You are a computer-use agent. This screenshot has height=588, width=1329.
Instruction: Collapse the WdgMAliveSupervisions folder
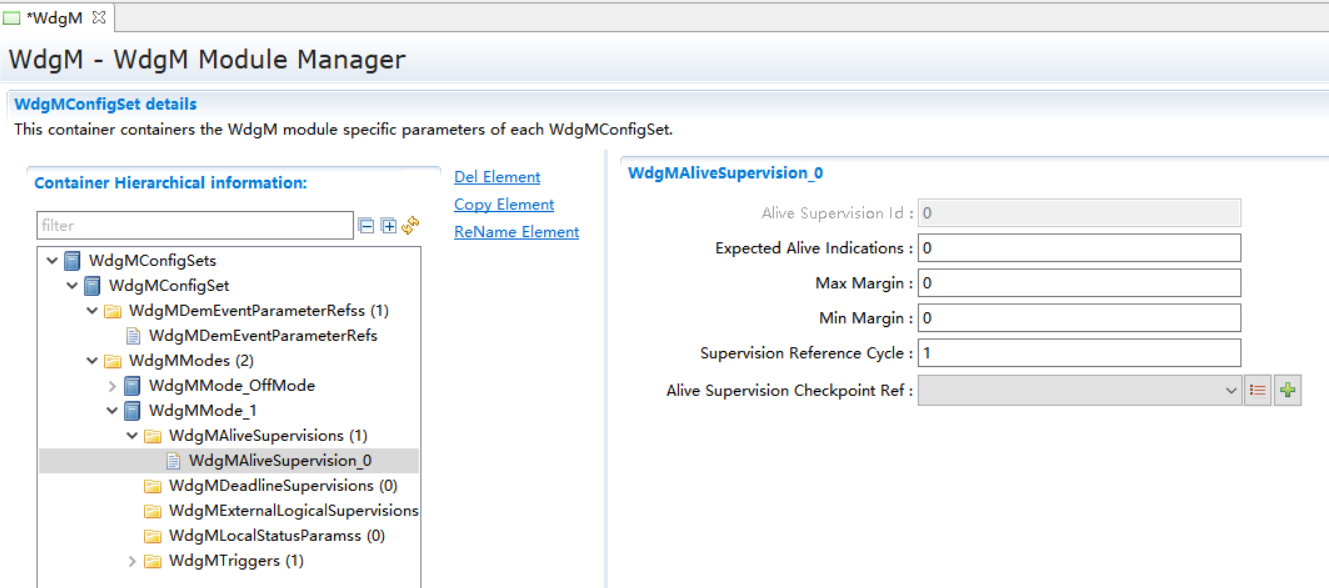click(x=132, y=436)
